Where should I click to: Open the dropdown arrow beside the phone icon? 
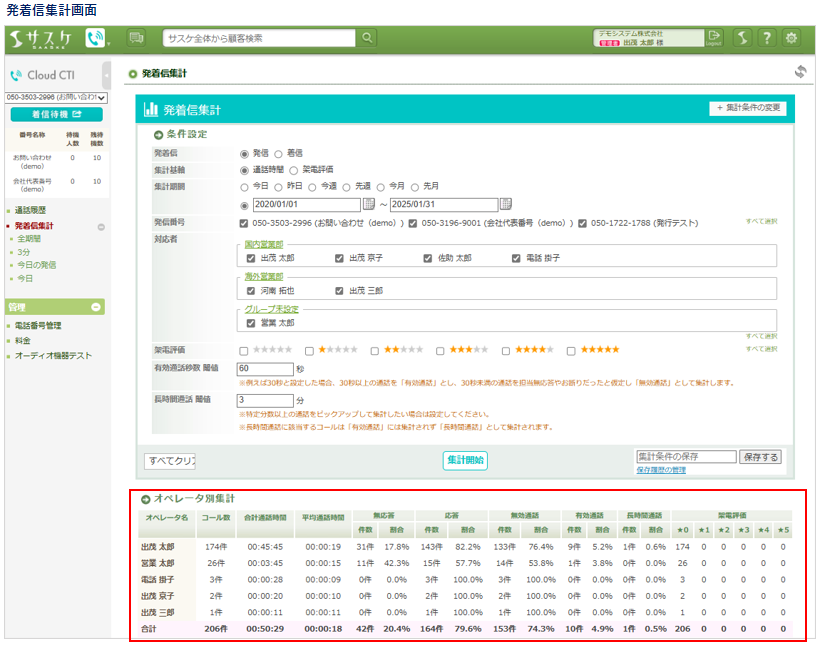pyautogui.click(x=109, y=44)
